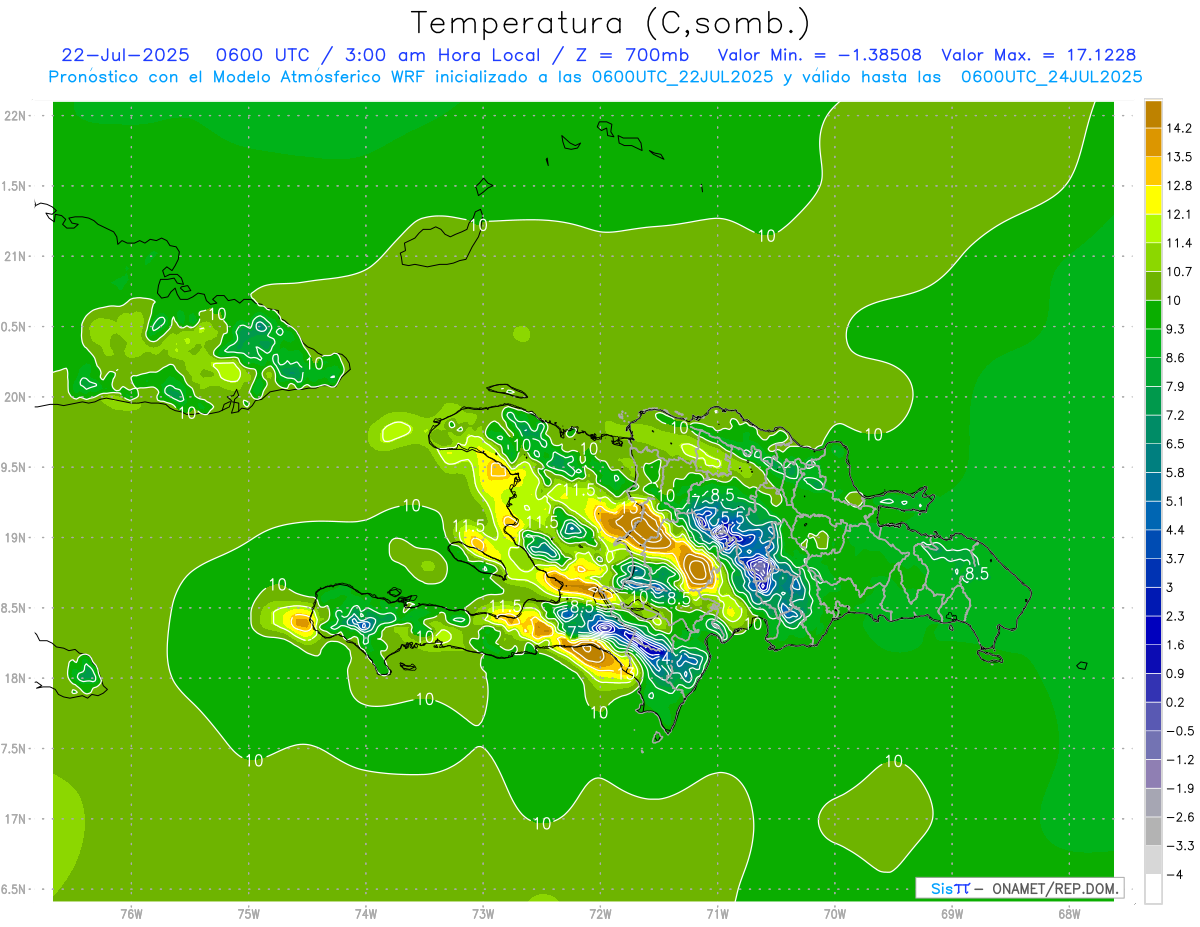Click the "1.6" color scale label
Viewport: 1200px width, 927px height.
click(1177, 645)
